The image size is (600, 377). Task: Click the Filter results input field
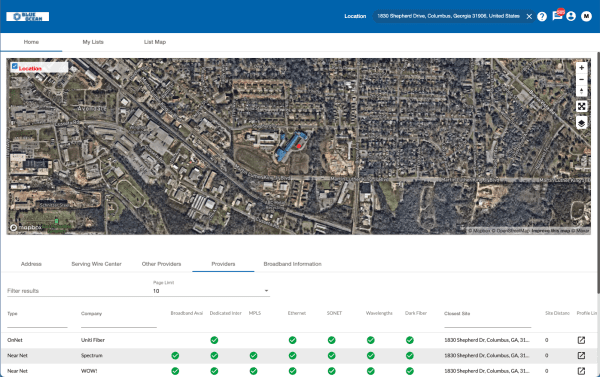tap(80, 291)
